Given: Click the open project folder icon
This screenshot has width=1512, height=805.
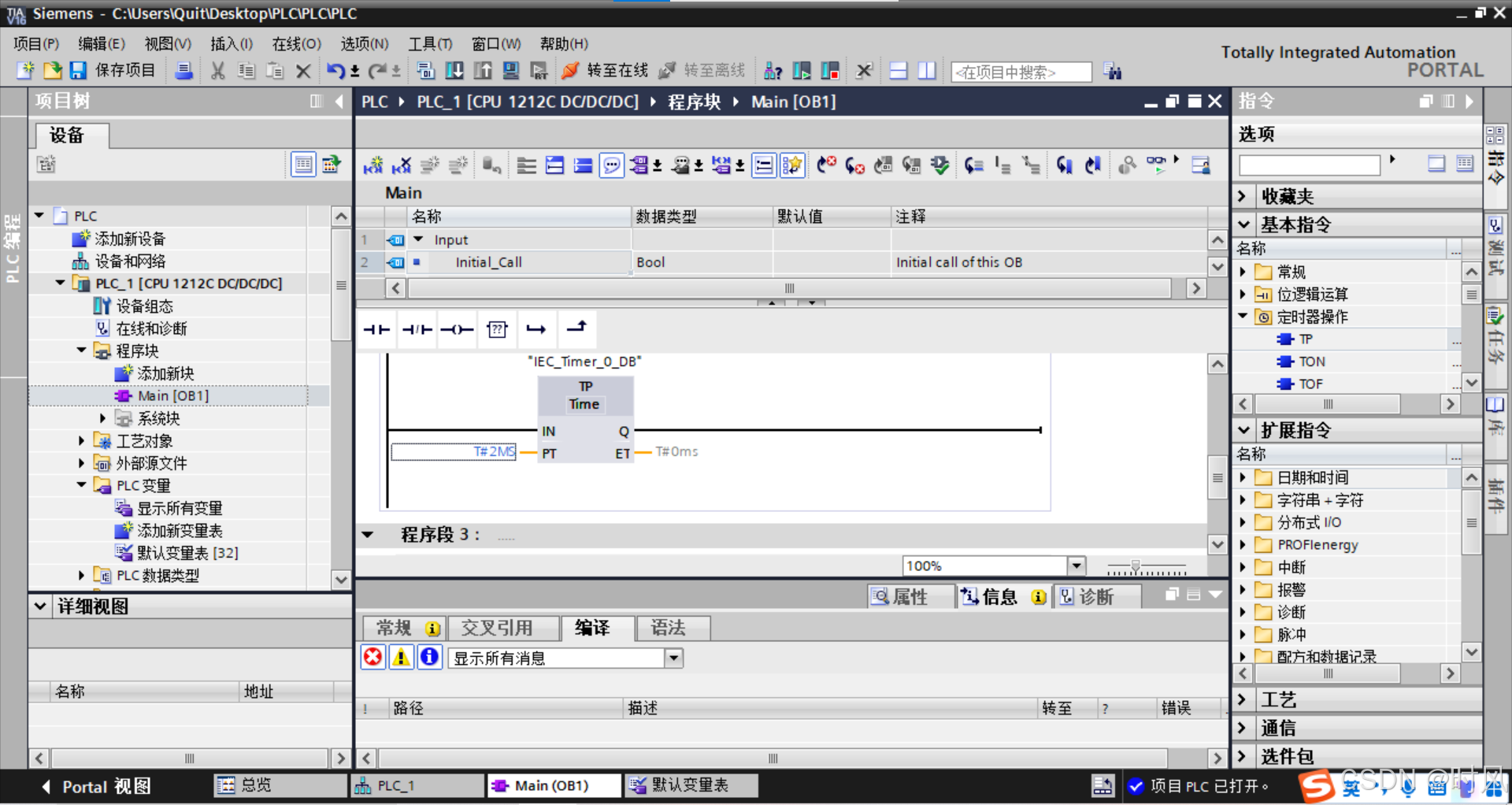Looking at the screenshot, I should [52, 71].
